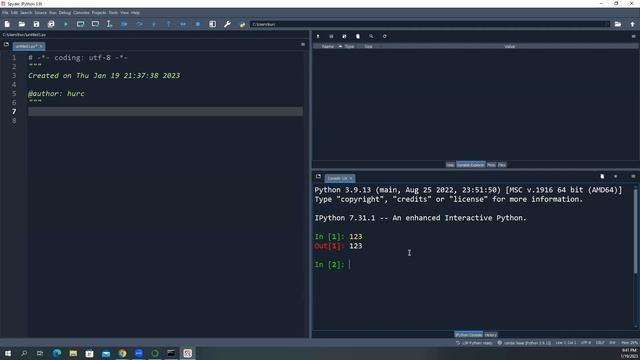Switch to the Files tab
640x360 pixels.
point(502,165)
